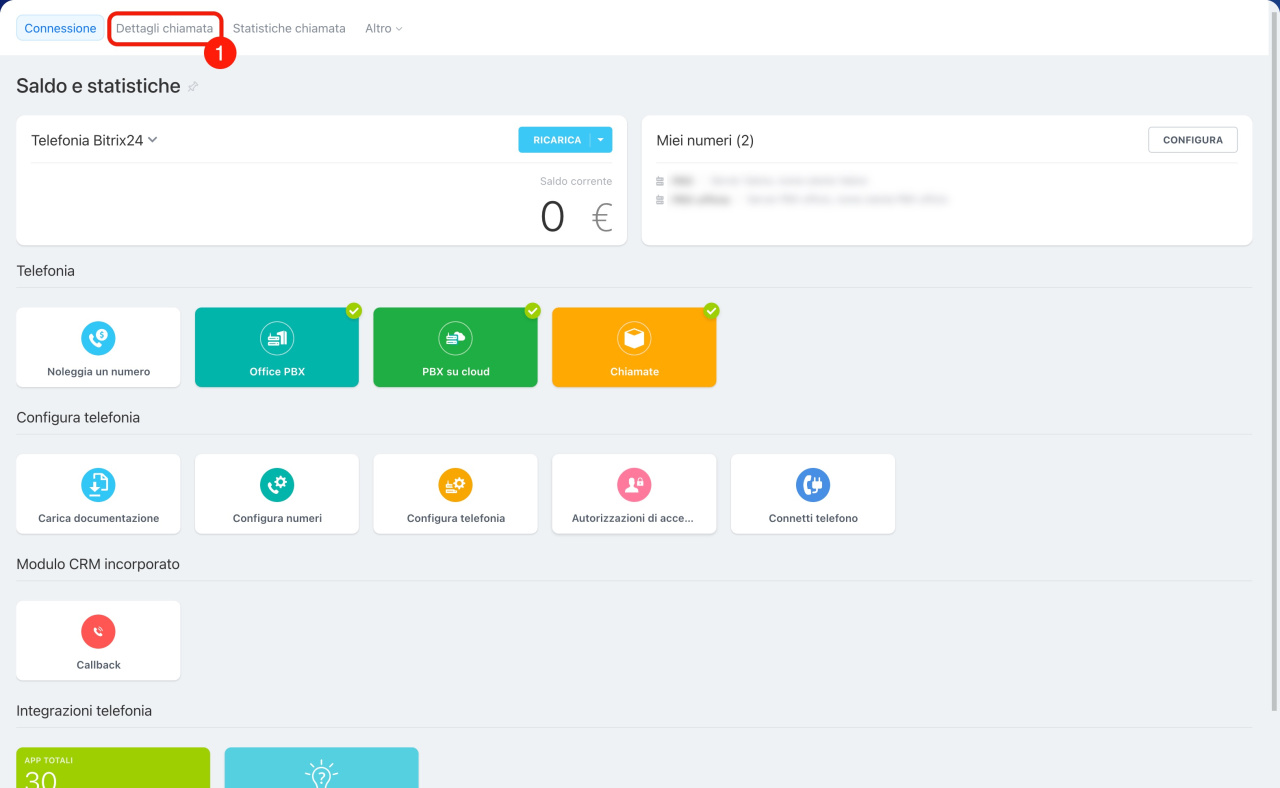Open the Carica documentazione icon
Screen dimensions: 1280x788
tap(98, 485)
